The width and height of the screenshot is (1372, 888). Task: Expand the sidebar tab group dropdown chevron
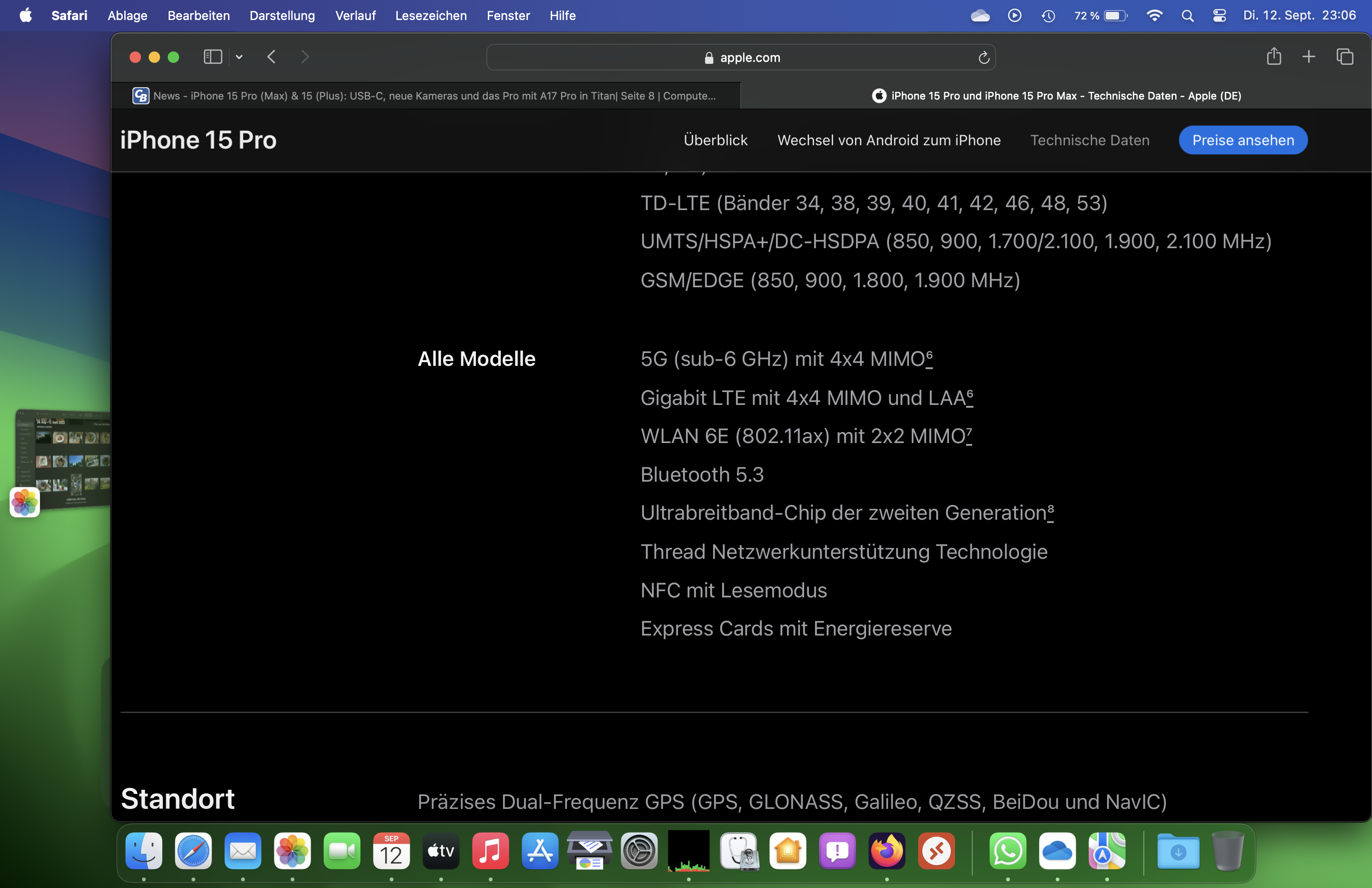coord(239,57)
